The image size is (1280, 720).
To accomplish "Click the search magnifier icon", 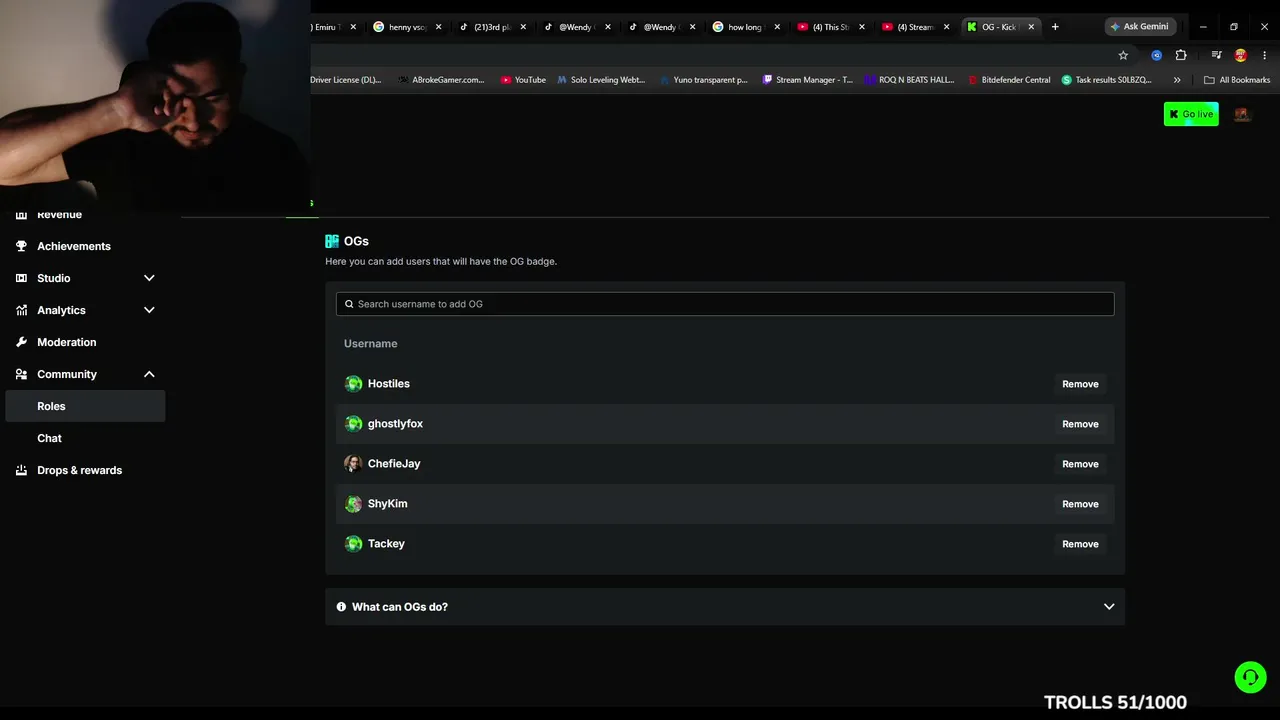I will 349,304.
